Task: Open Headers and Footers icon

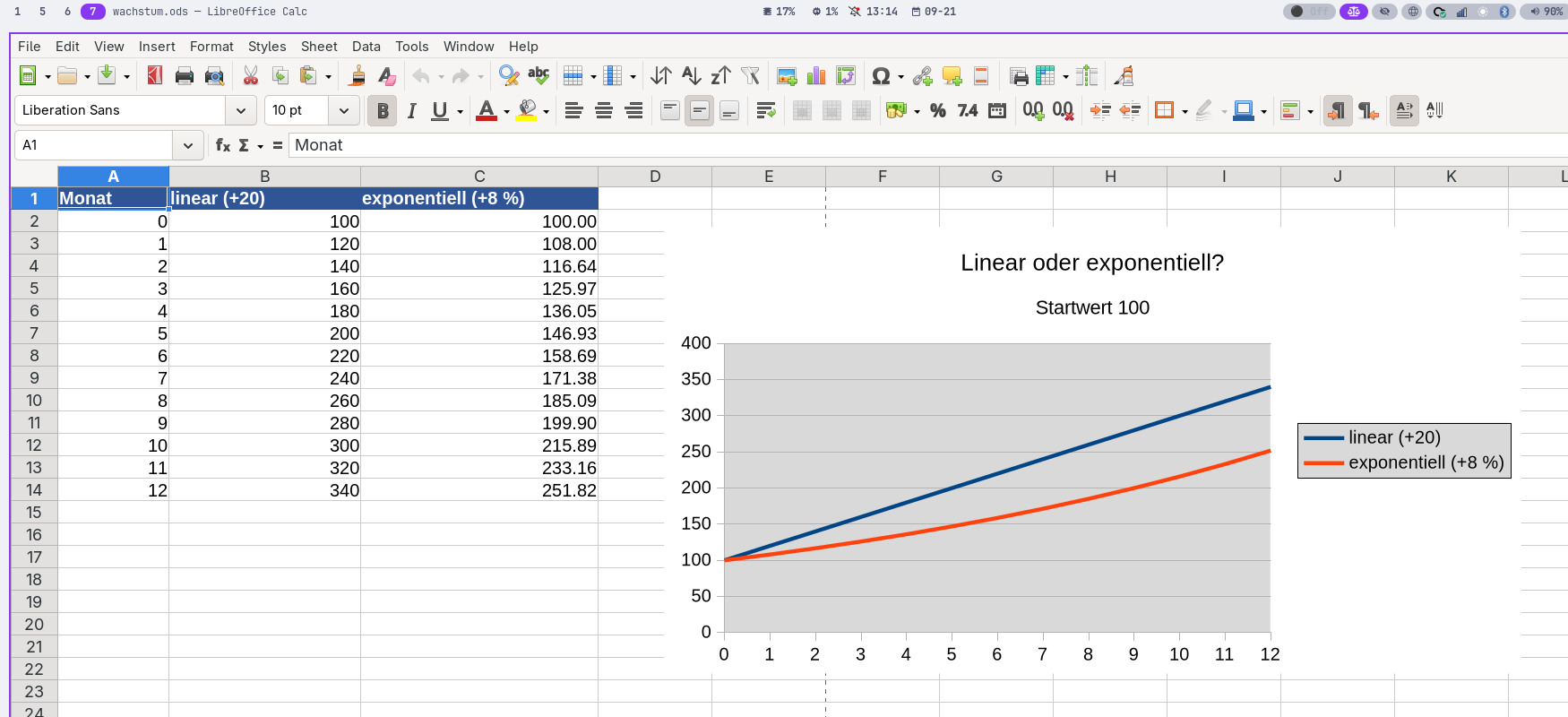Action: pyautogui.click(x=981, y=76)
